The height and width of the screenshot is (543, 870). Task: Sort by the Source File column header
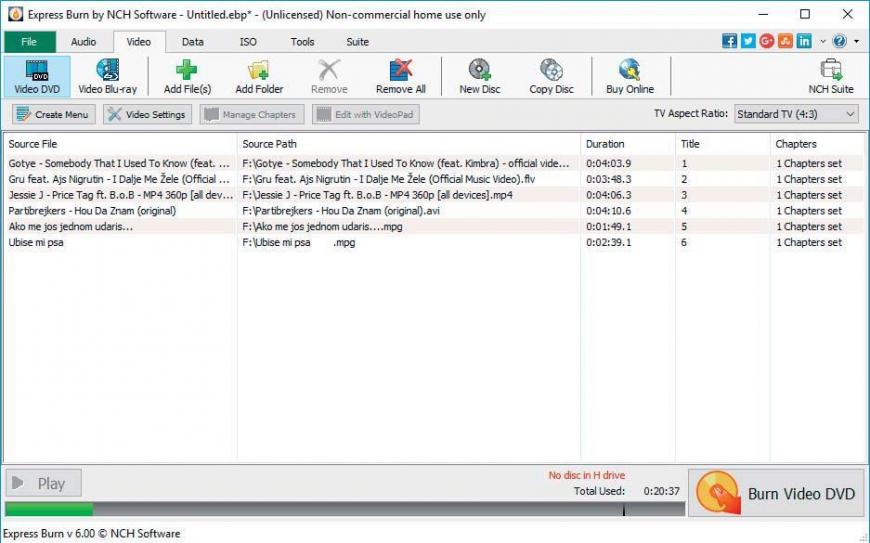pos(120,144)
